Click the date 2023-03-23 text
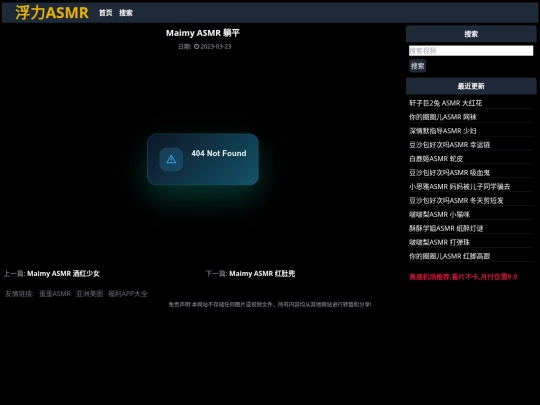This screenshot has height=405, width=540. (x=216, y=46)
